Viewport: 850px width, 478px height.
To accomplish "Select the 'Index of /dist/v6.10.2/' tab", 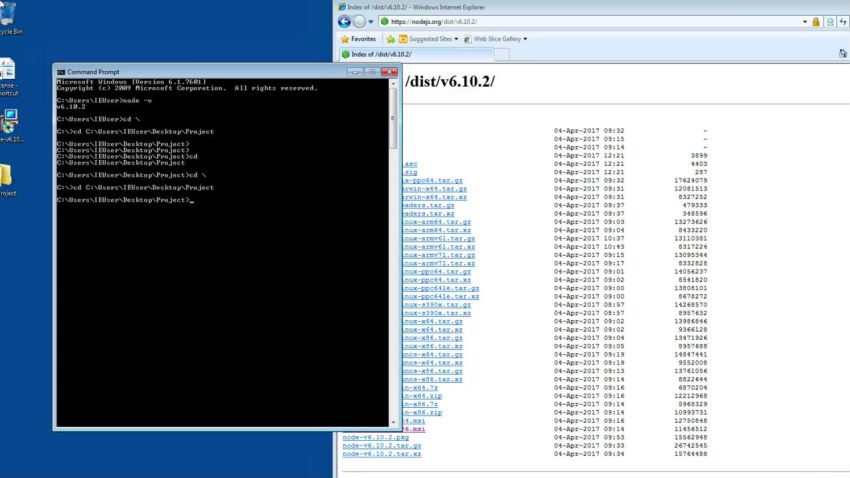I will 416,54.
